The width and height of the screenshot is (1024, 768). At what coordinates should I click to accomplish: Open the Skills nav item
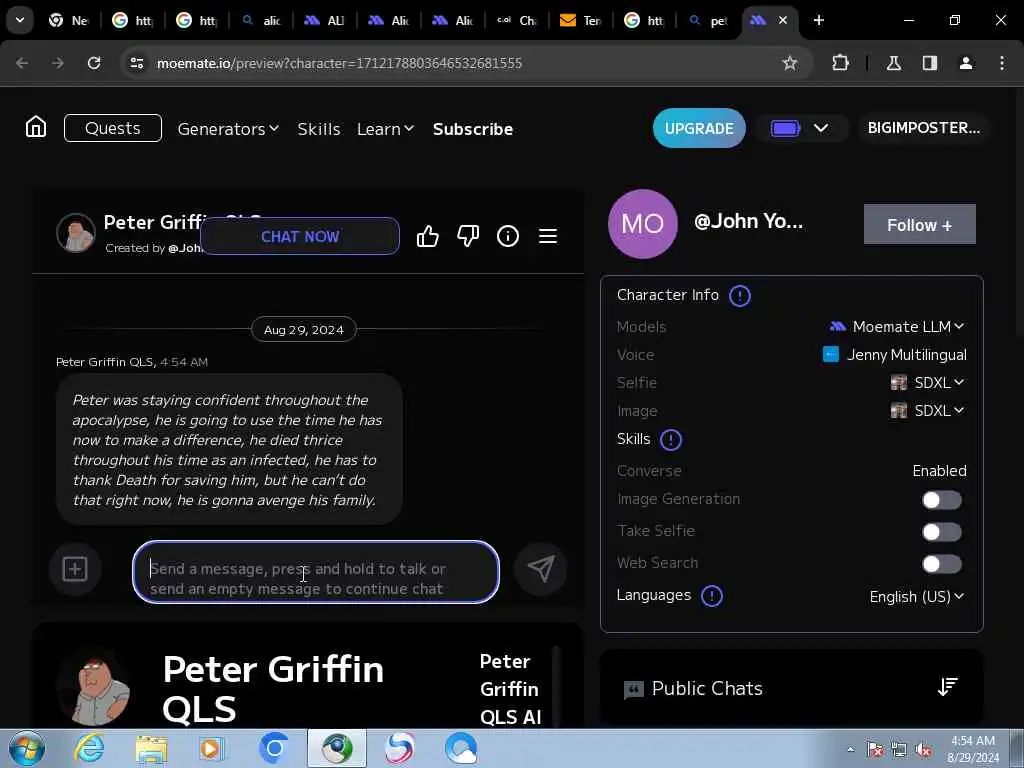(319, 129)
